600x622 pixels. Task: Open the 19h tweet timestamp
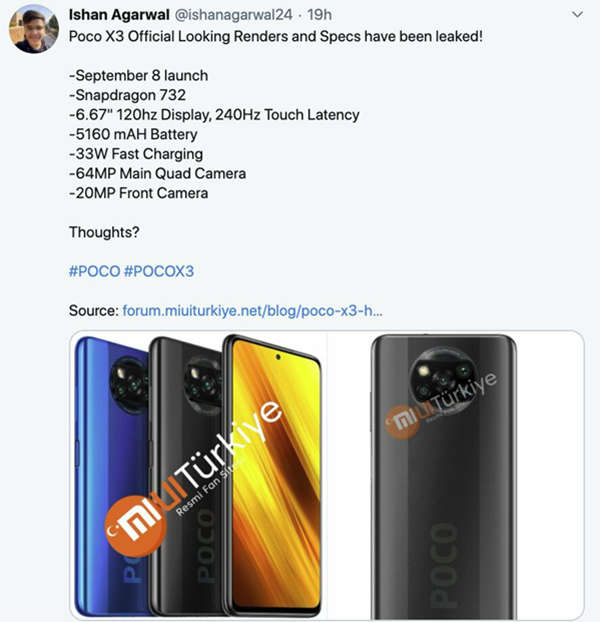coord(320,15)
